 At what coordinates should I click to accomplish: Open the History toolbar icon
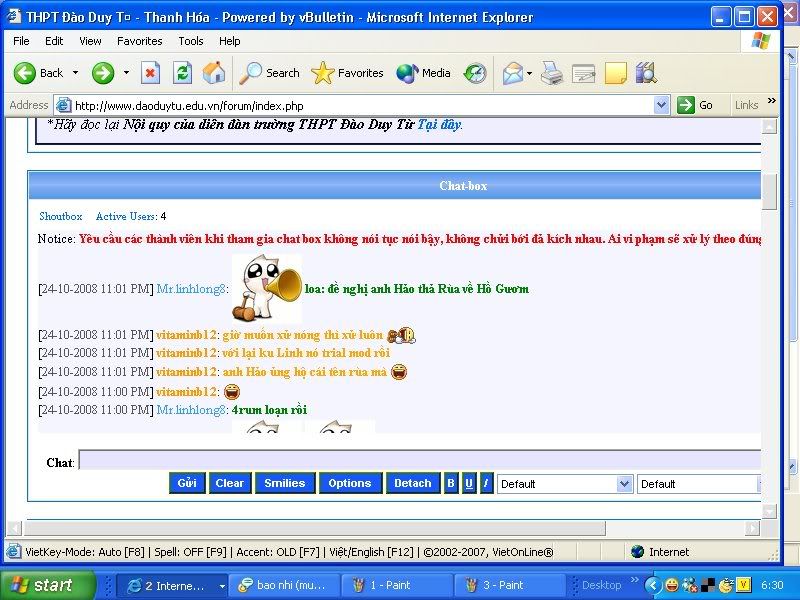pyautogui.click(x=475, y=73)
